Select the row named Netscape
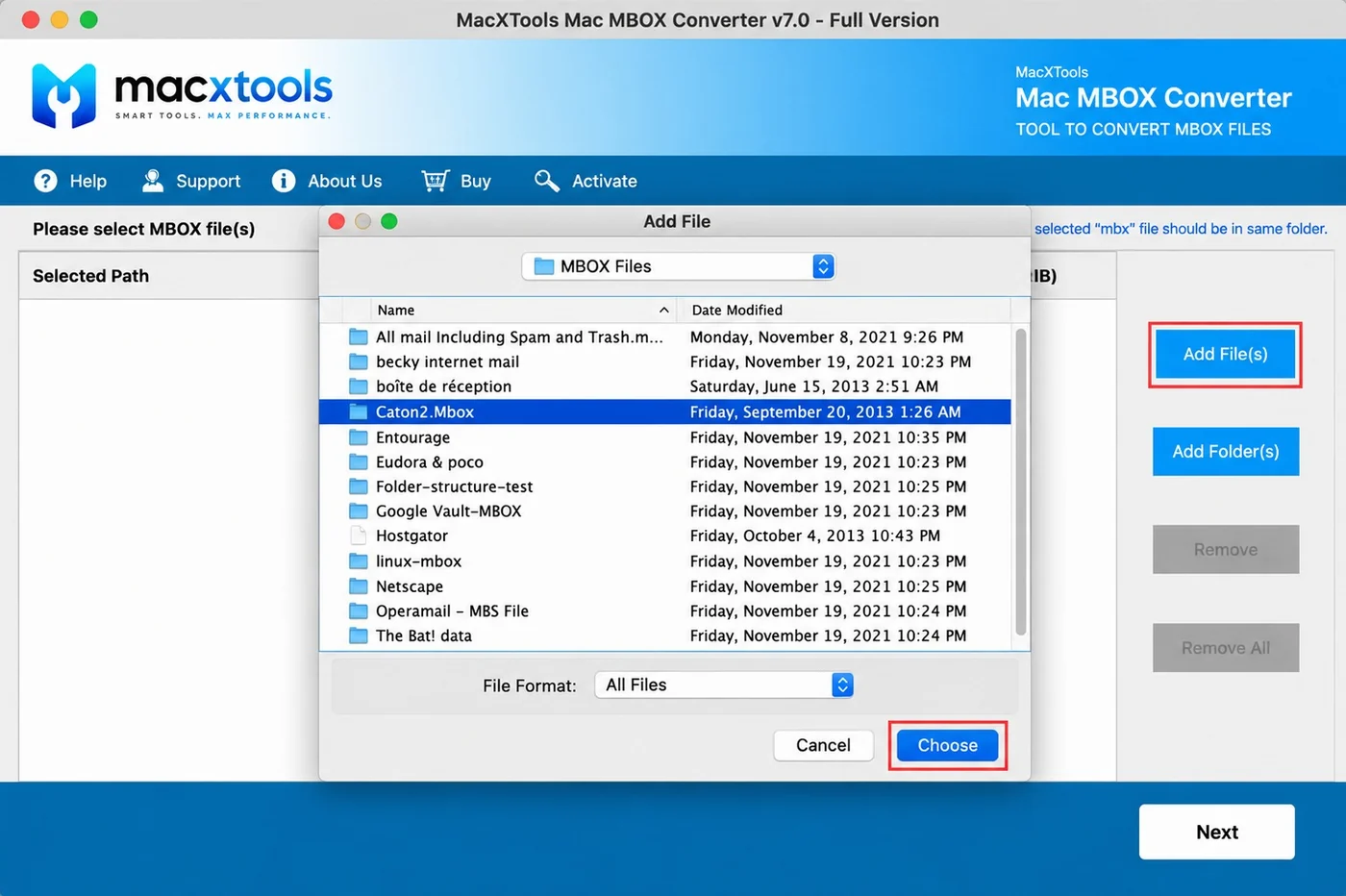This screenshot has height=896, width=1346. pyautogui.click(x=665, y=586)
